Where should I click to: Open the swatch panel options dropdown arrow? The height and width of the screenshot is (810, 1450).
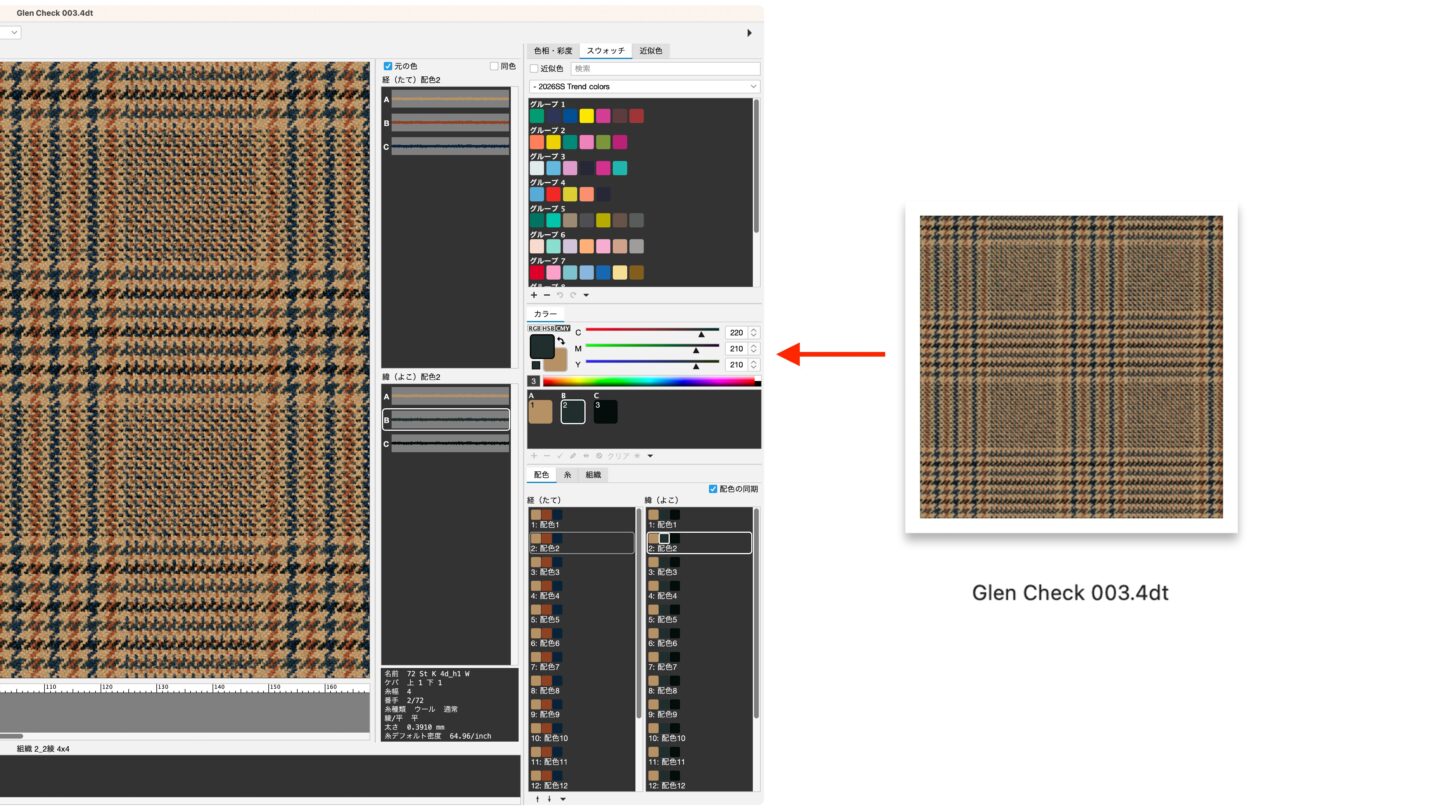pyautogui.click(x=586, y=295)
